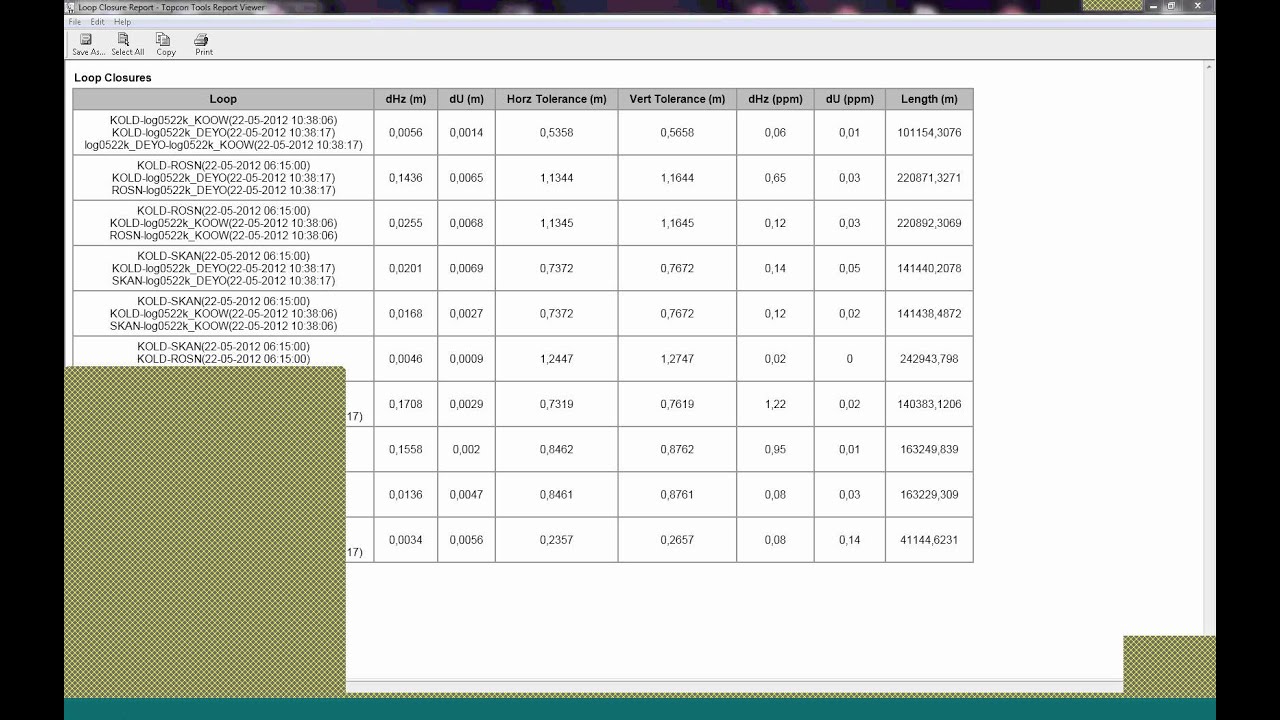The height and width of the screenshot is (720, 1280).
Task: Click dHz ppm value 0,95
Action: pos(775,449)
